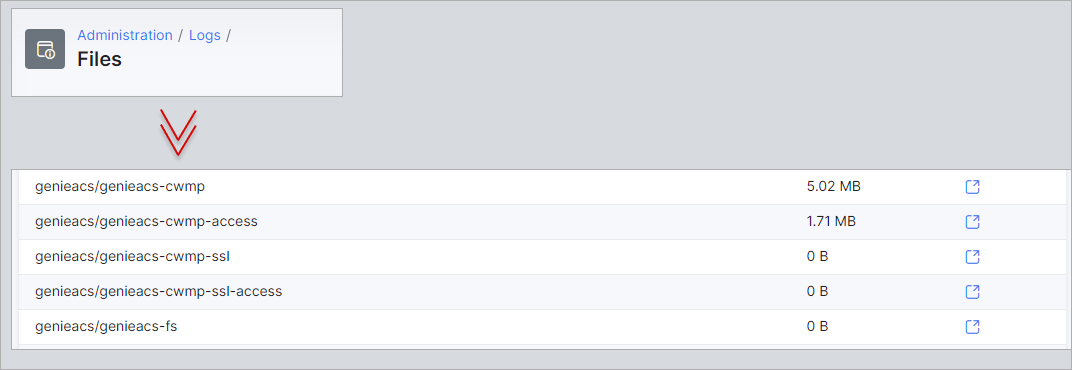Click 0 B size of genieacs-cwmp-ssl-access
This screenshot has height=370, width=1072.
pyautogui.click(x=818, y=291)
